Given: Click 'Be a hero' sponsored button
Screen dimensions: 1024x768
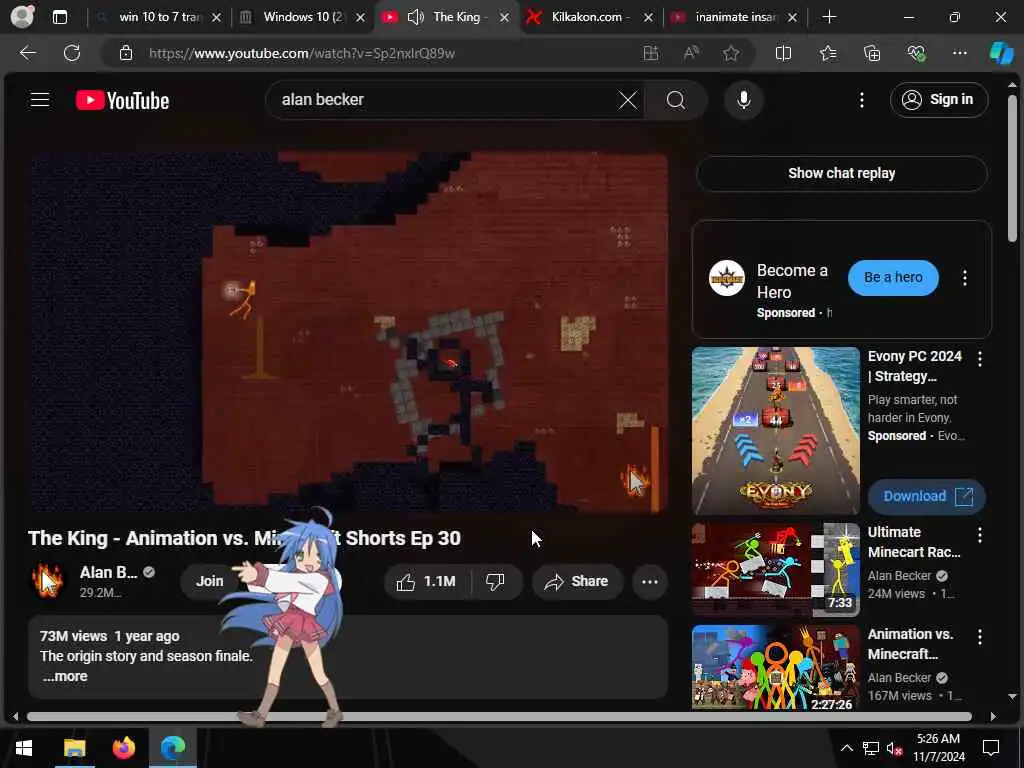Looking at the screenshot, I should pyautogui.click(x=893, y=278).
